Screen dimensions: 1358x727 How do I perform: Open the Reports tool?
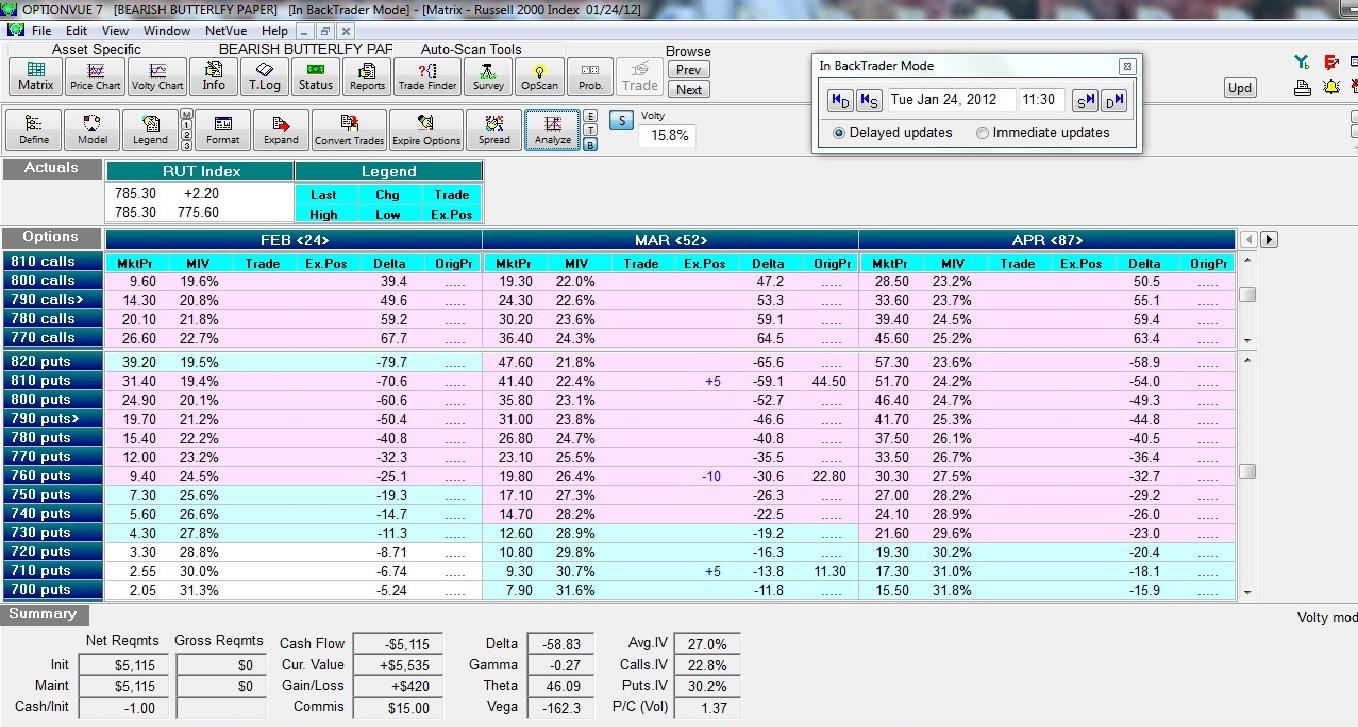[367, 76]
